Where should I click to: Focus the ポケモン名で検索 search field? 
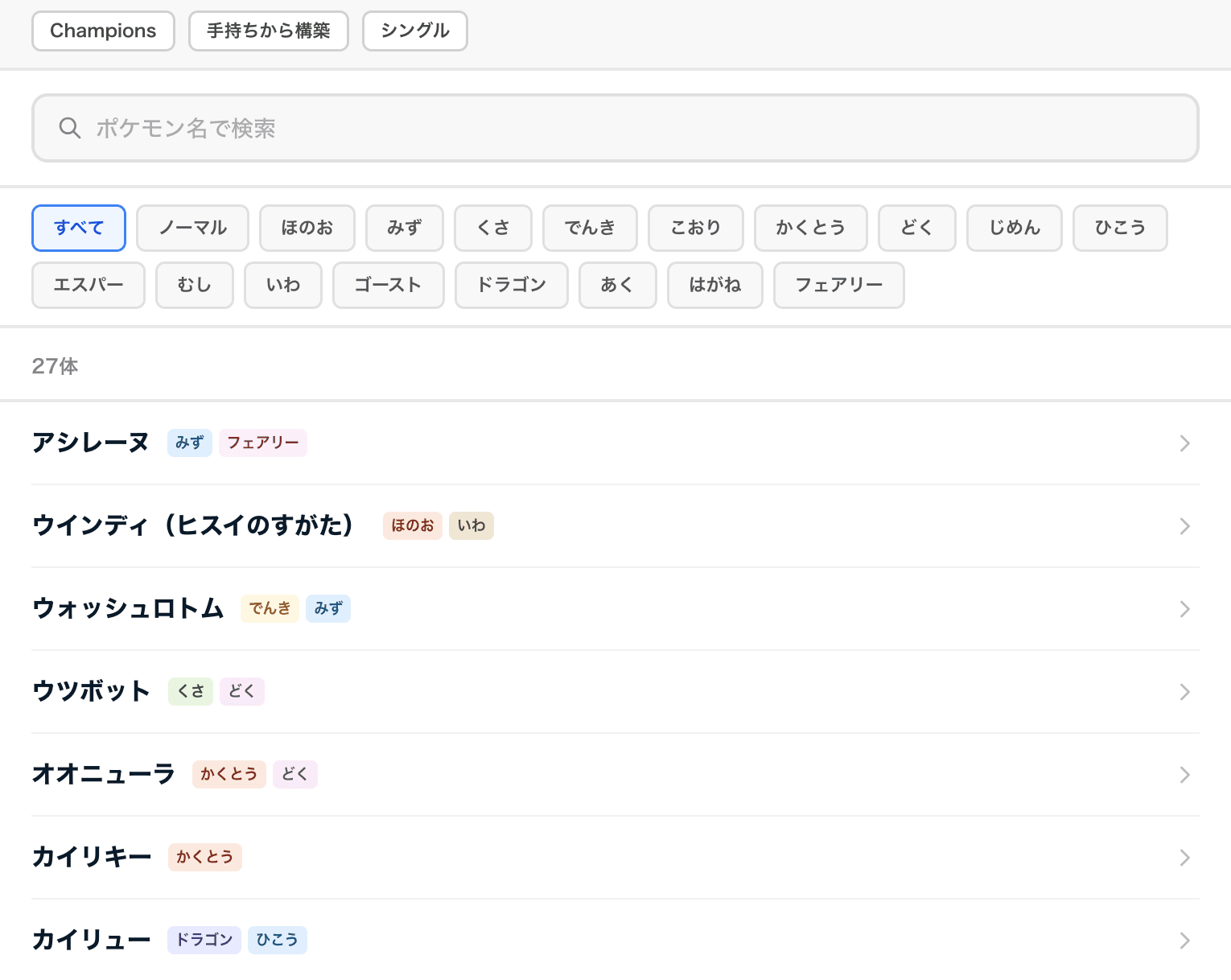tap(615, 128)
